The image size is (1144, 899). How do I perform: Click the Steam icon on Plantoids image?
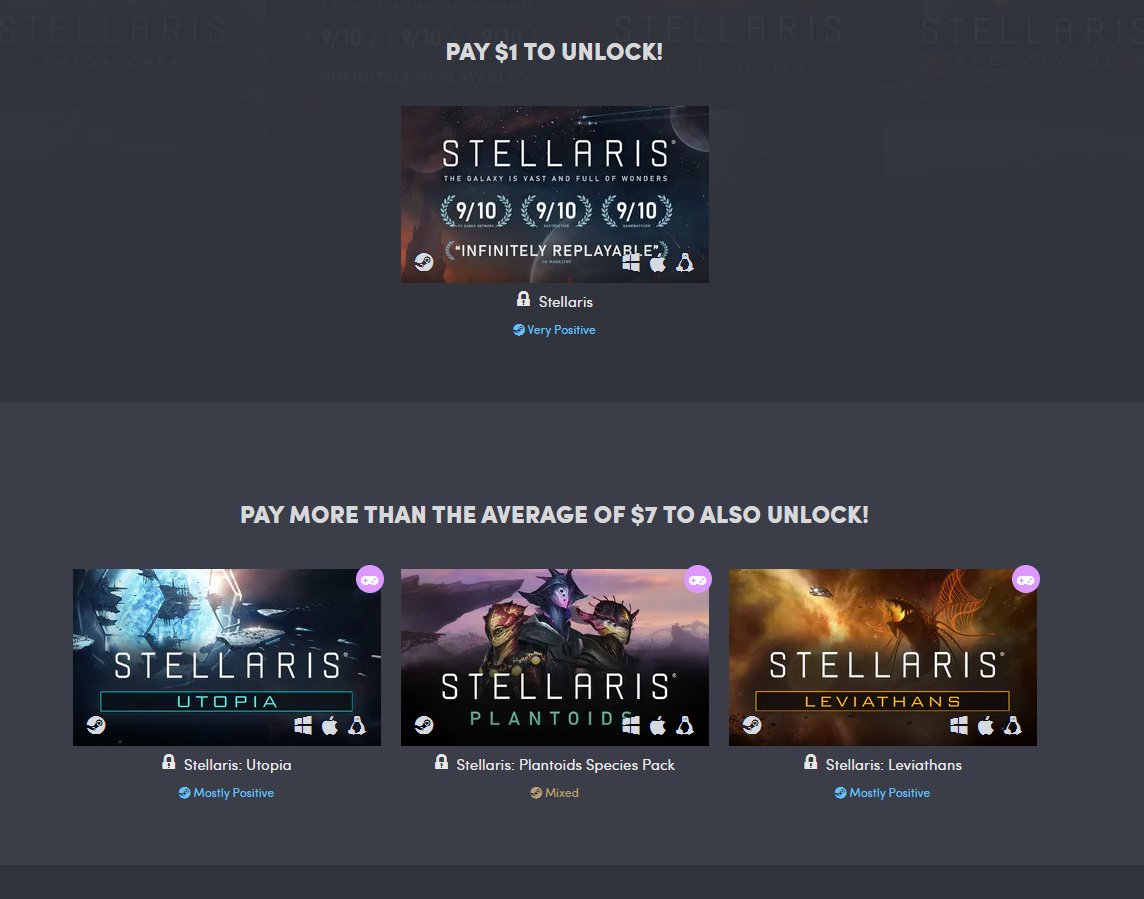point(424,725)
